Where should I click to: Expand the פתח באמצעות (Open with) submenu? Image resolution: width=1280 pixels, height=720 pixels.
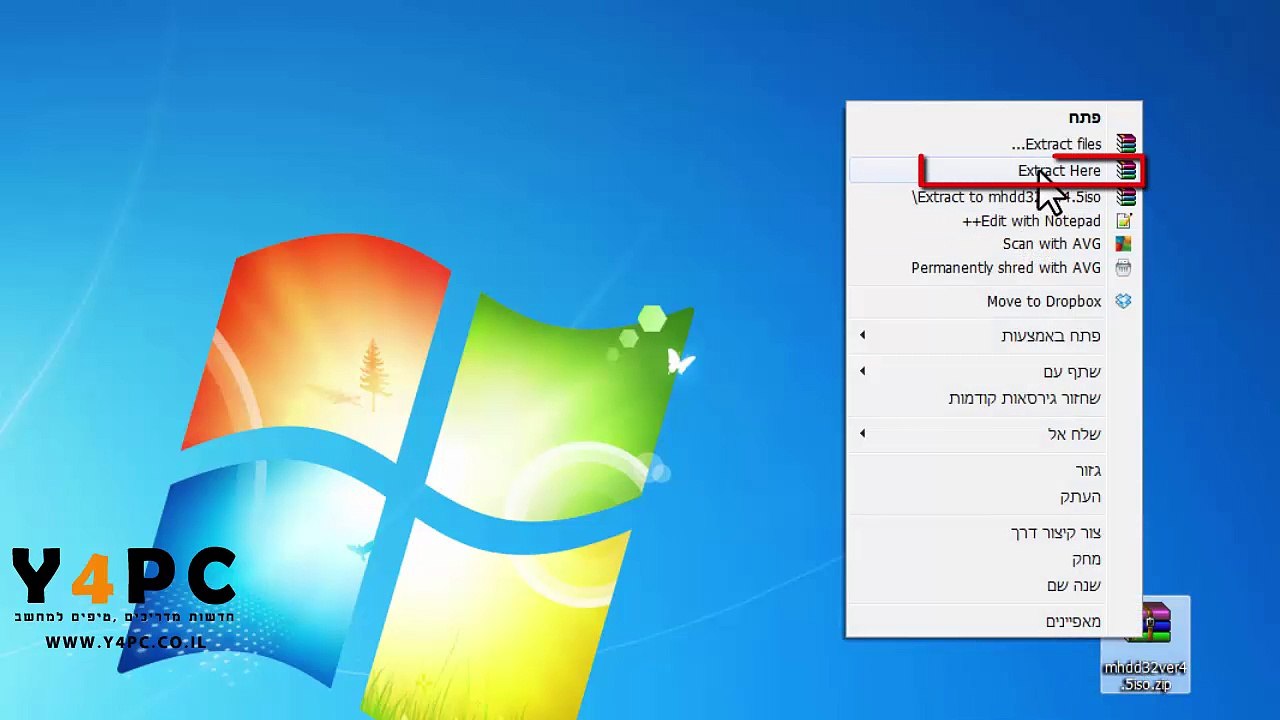tap(994, 336)
